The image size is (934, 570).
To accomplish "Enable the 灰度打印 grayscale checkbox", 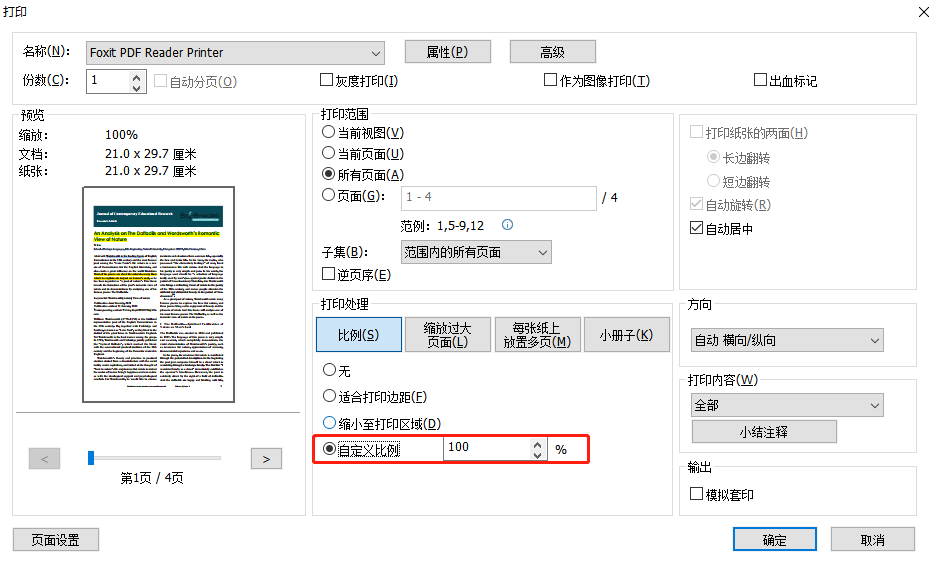I will (x=327, y=81).
